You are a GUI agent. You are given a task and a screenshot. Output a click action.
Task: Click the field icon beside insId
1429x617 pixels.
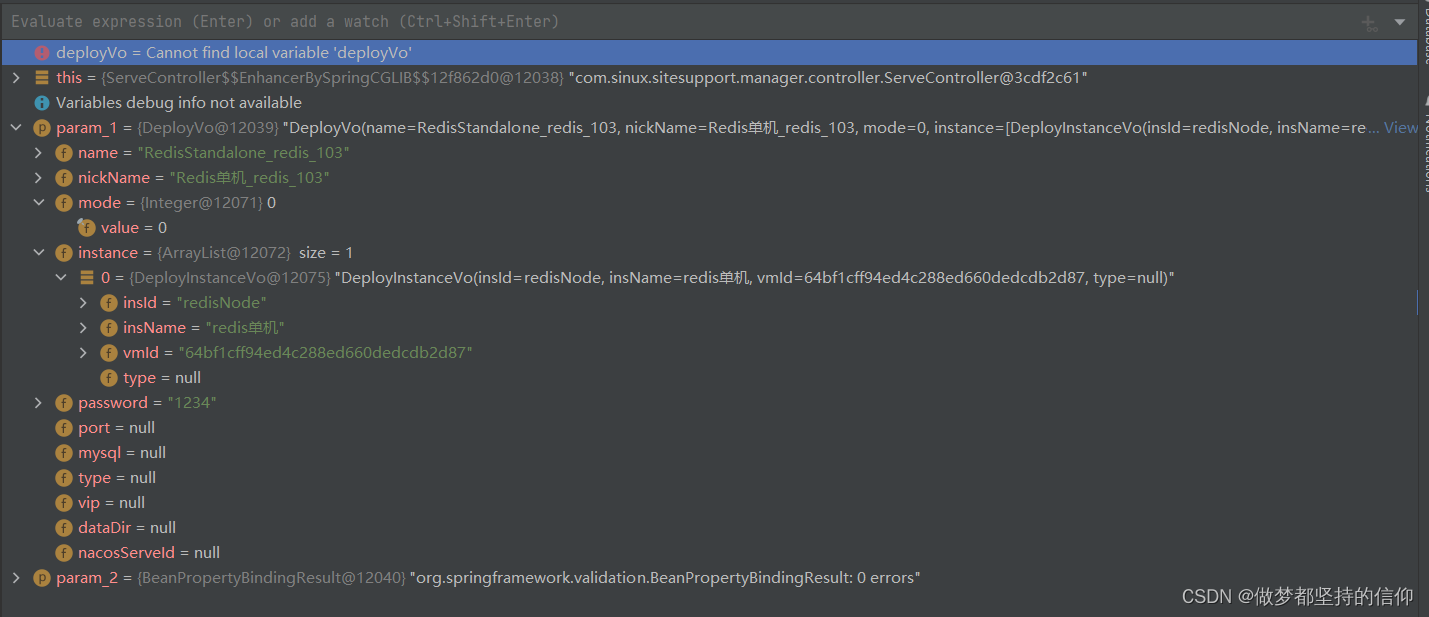109,303
